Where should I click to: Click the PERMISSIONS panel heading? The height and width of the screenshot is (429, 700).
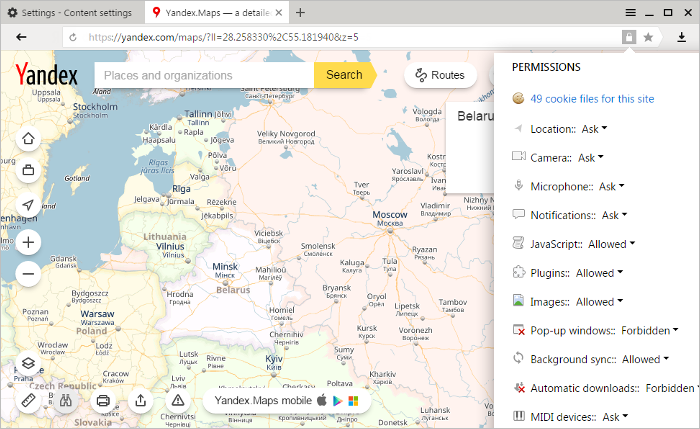tap(546, 67)
